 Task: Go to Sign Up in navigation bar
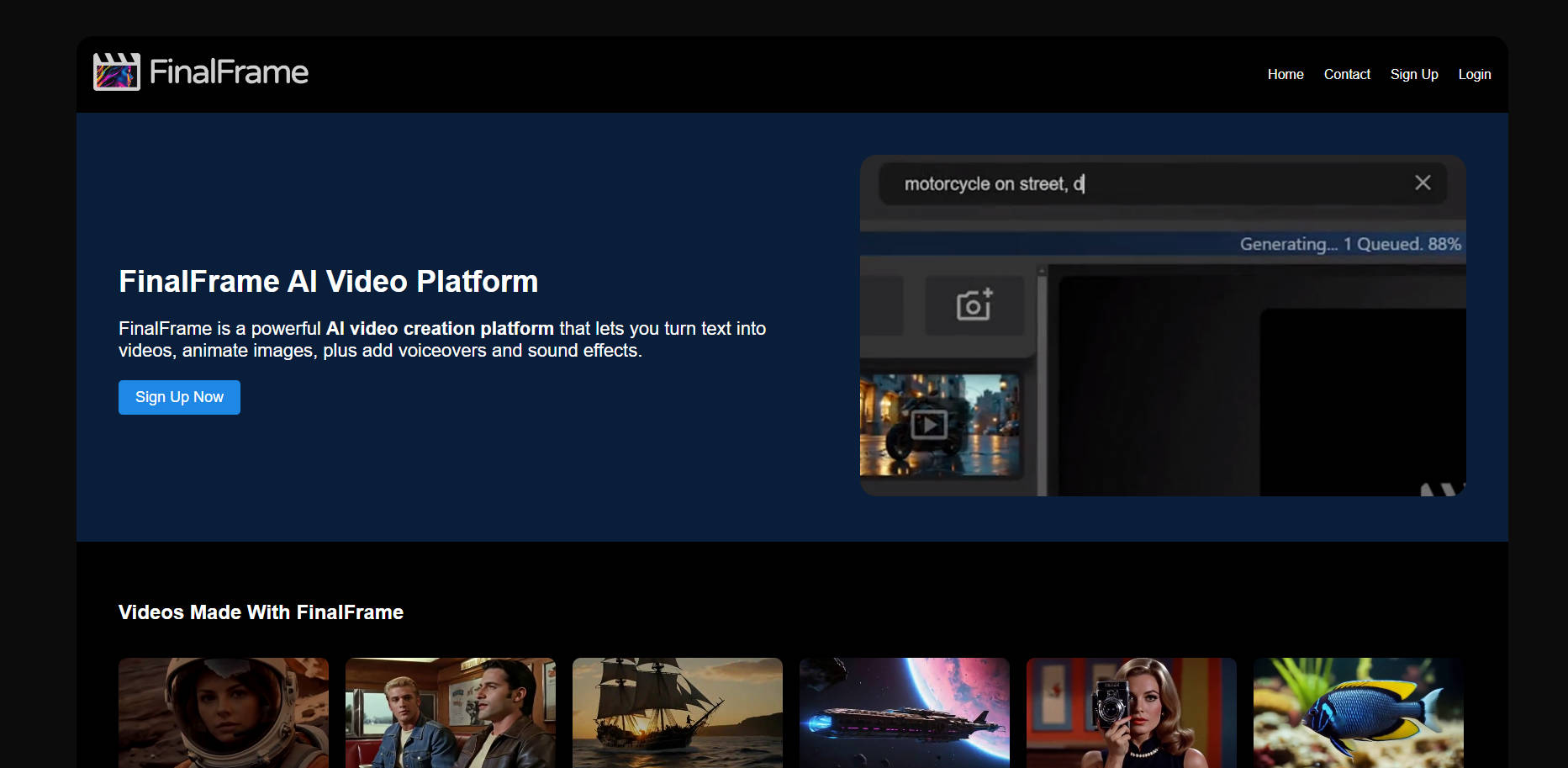click(x=1413, y=74)
